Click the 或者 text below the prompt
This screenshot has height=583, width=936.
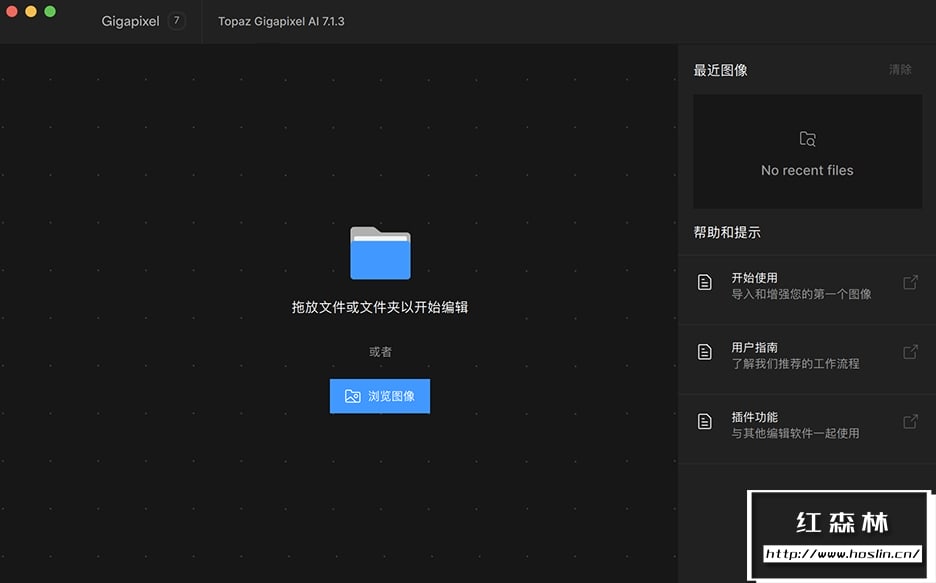click(x=380, y=352)
